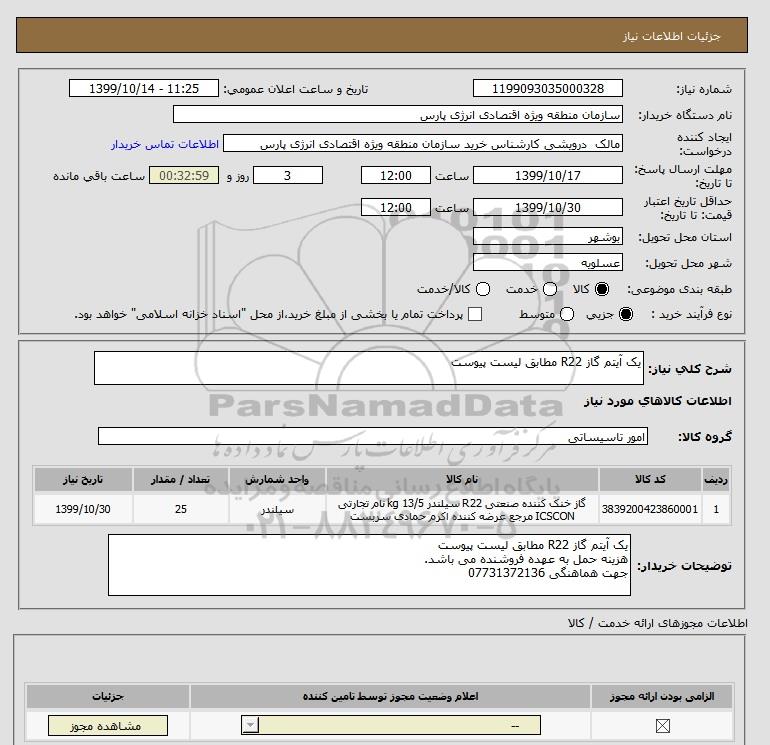Viewport: 770px width, 745px height.
Task: Click the general need description text box
Action: click(x=369, y=368)
